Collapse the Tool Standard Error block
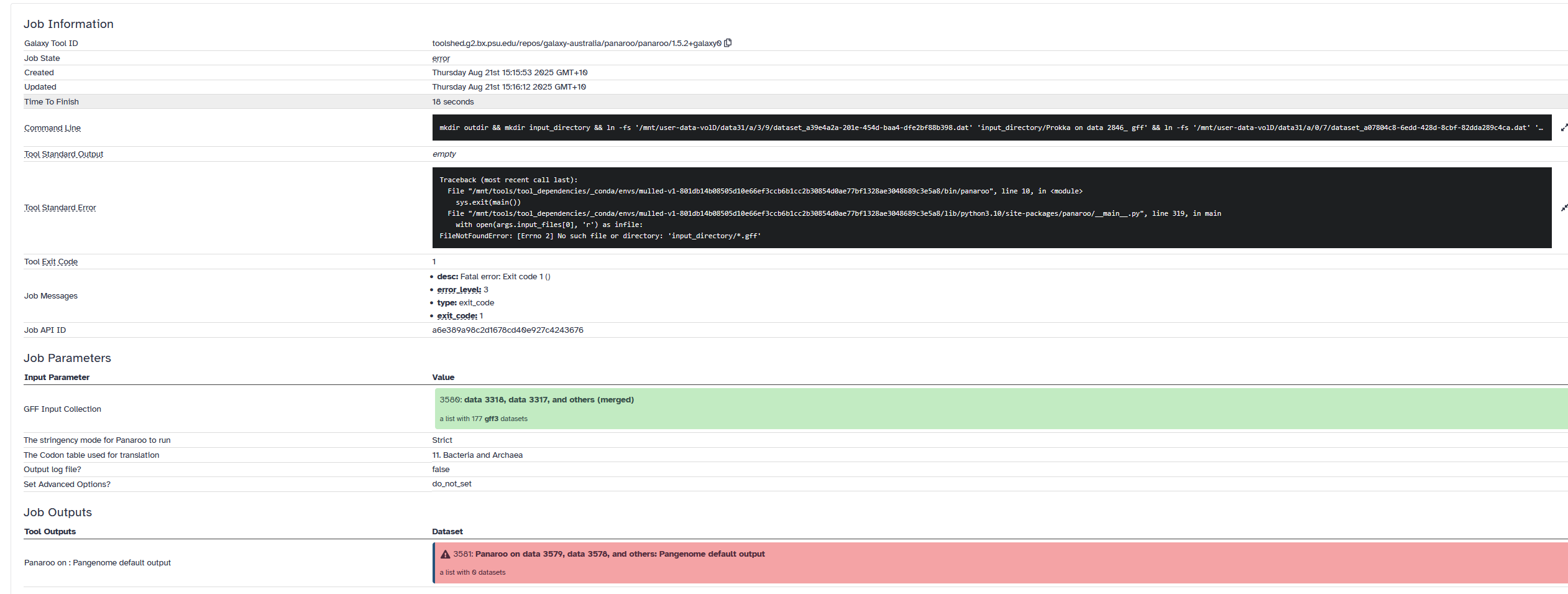 pos(1564,208)
